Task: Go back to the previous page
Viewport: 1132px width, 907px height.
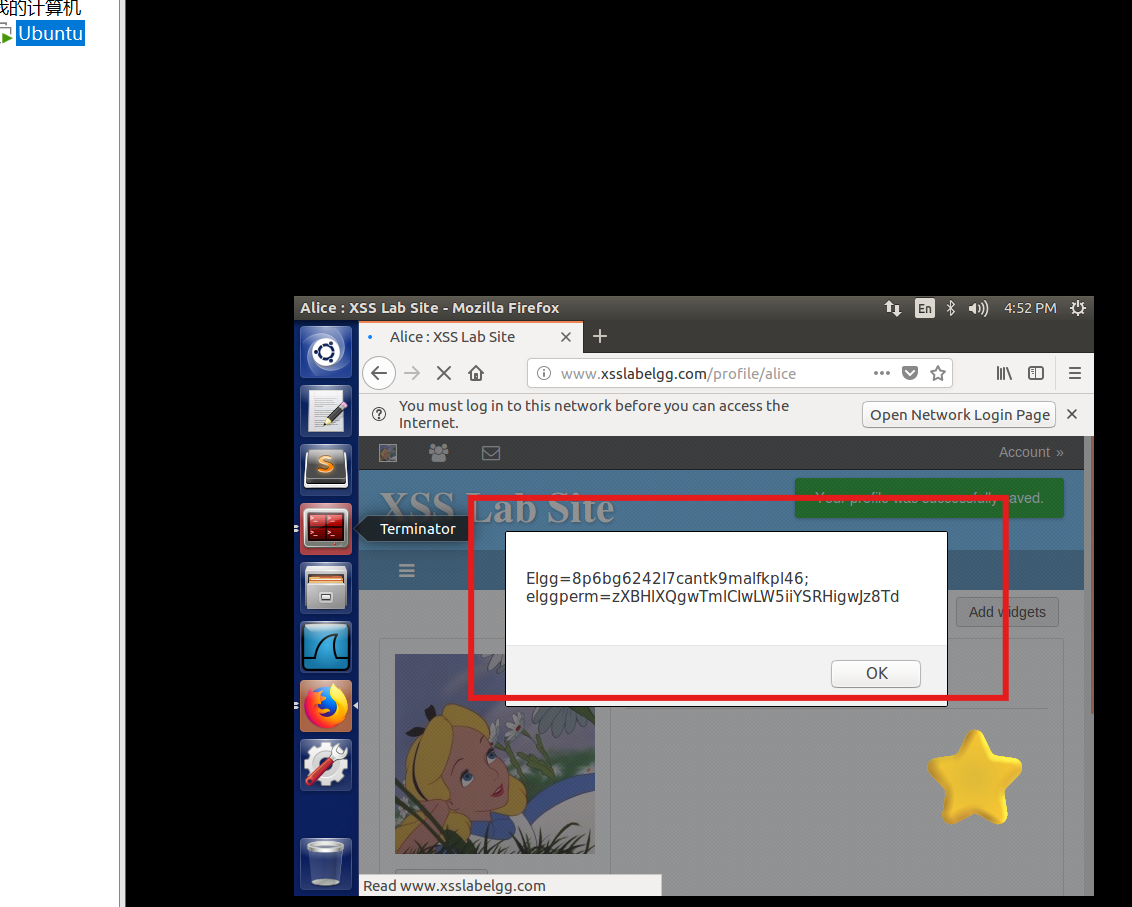Action: [379, 373]
